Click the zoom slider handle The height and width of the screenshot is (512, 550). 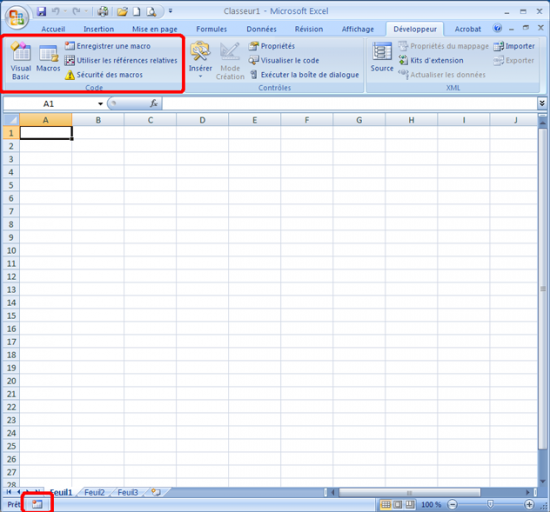coord(490,505)
